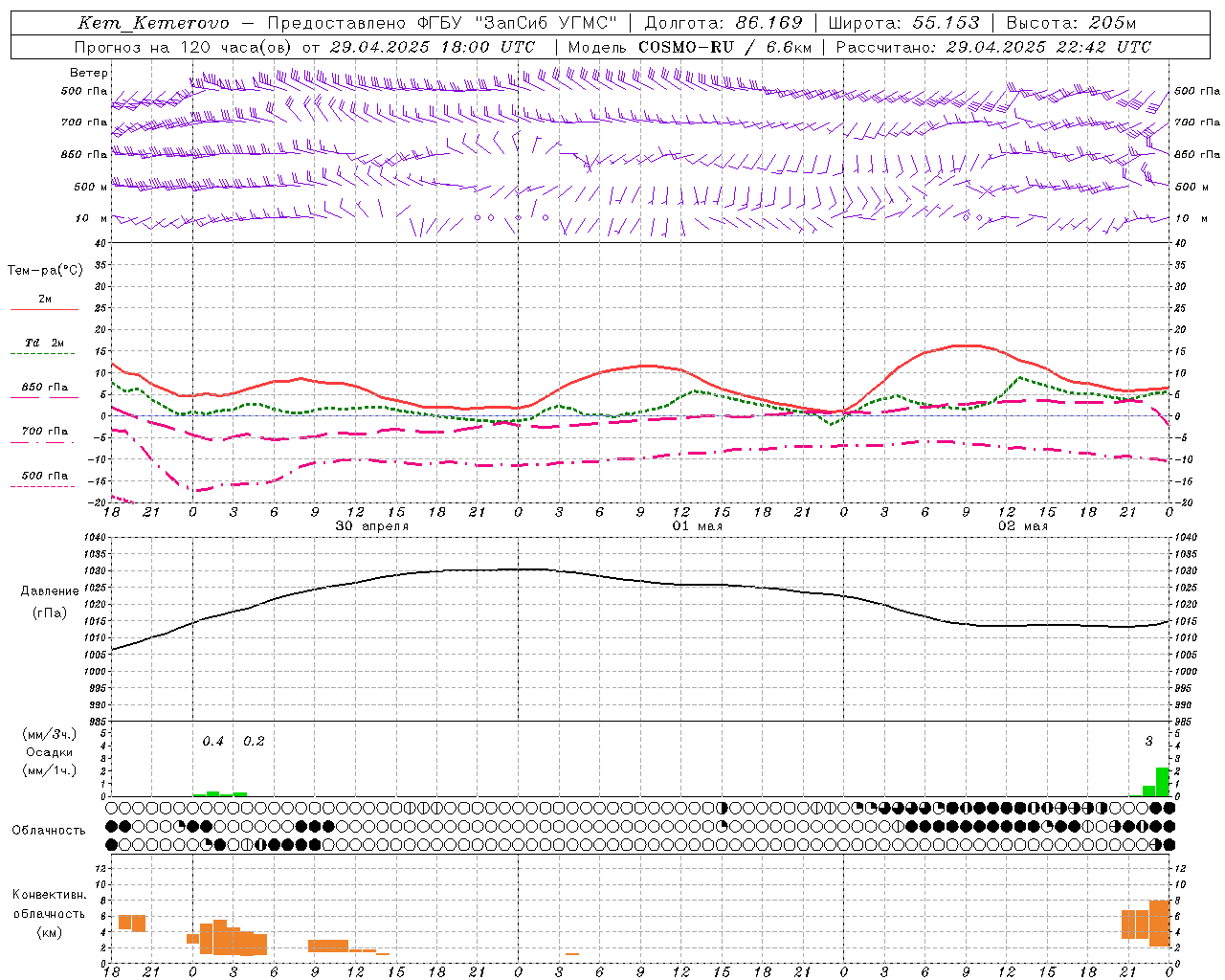
Task: Click the 0.2 precipitation amount
Action: pyautogui.click(x=254, y=742)
